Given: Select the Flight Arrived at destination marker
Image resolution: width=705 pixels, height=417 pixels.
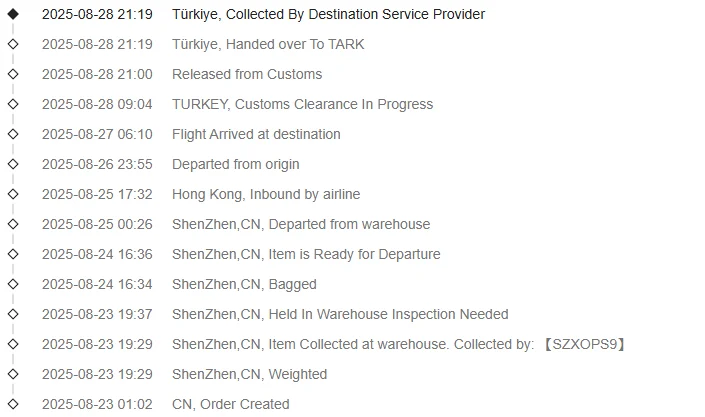Looking at the screenshot, I should (x=13, y=134).
